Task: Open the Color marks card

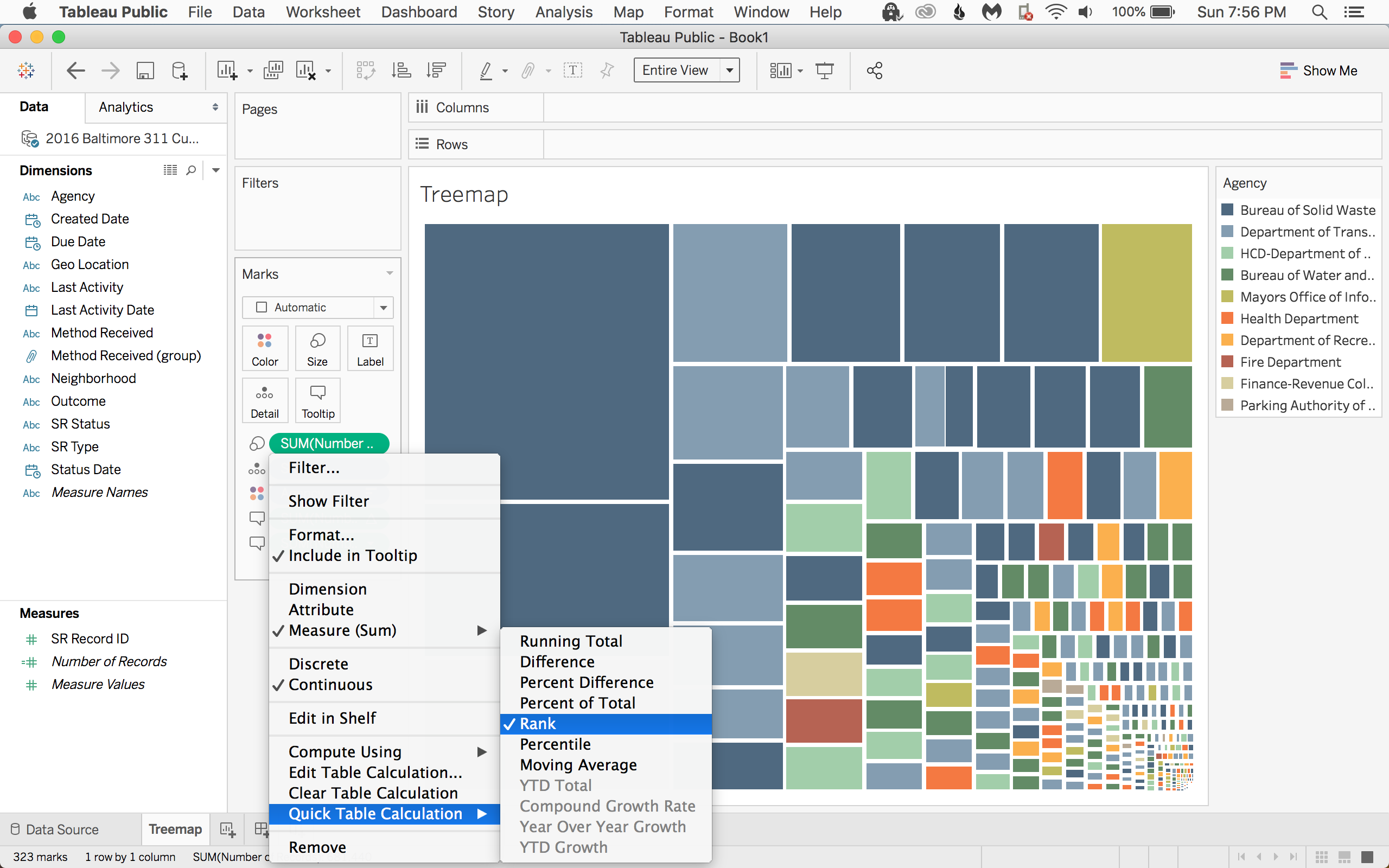Action: [x=265, y=348]
